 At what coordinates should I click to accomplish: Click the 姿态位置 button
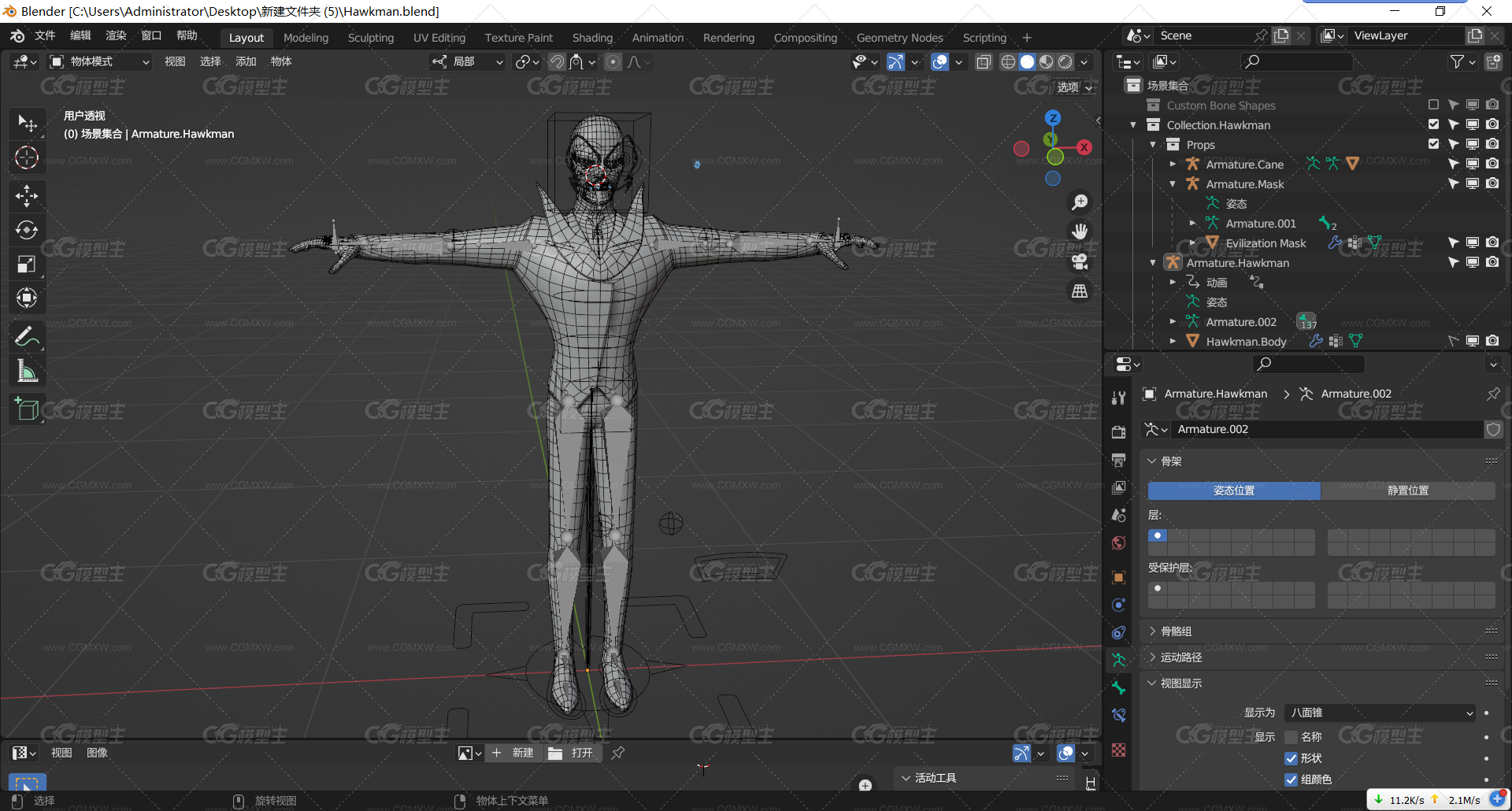(1234, 491)
